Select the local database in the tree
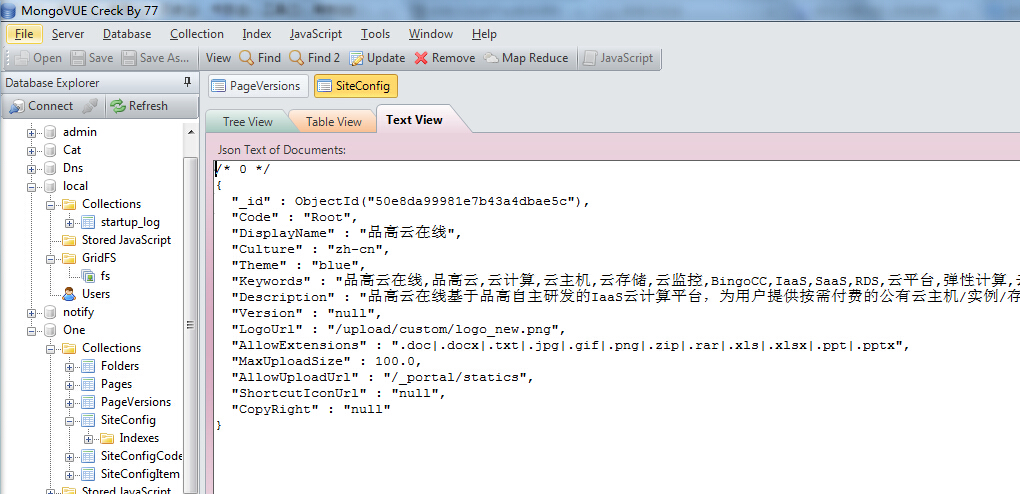 [x=75, y=186]
